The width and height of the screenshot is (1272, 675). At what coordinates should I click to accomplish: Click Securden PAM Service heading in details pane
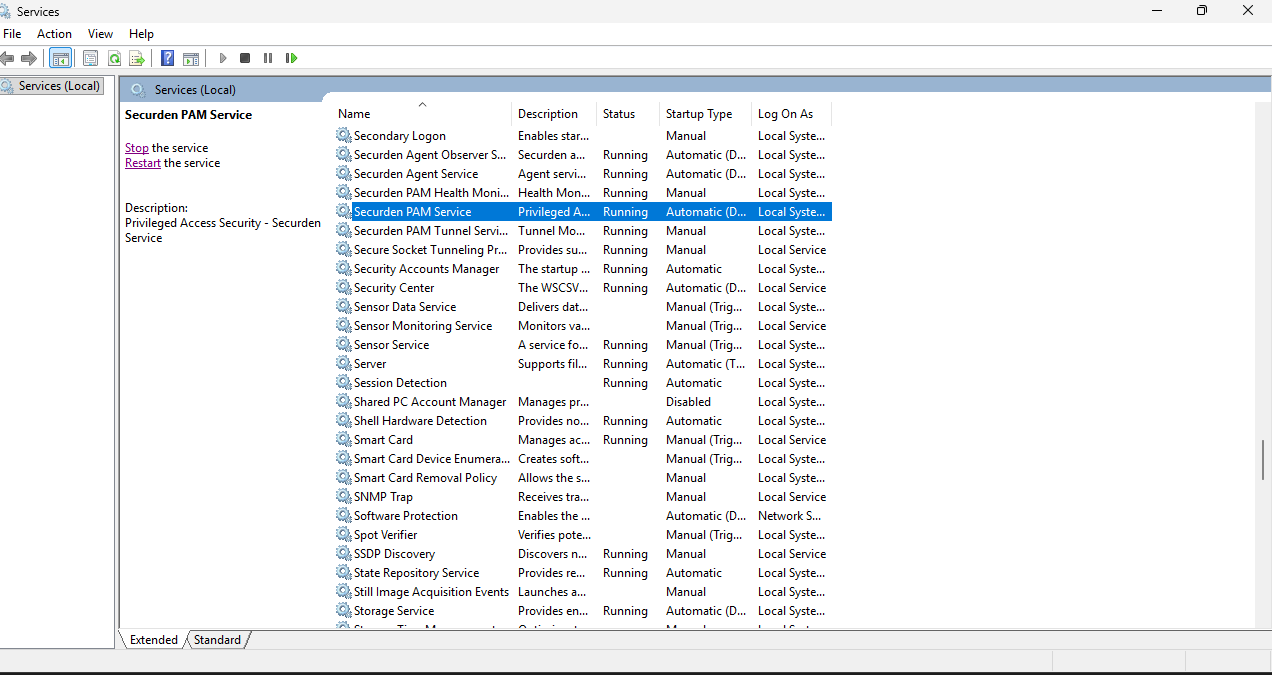click(x=188, y=114)
